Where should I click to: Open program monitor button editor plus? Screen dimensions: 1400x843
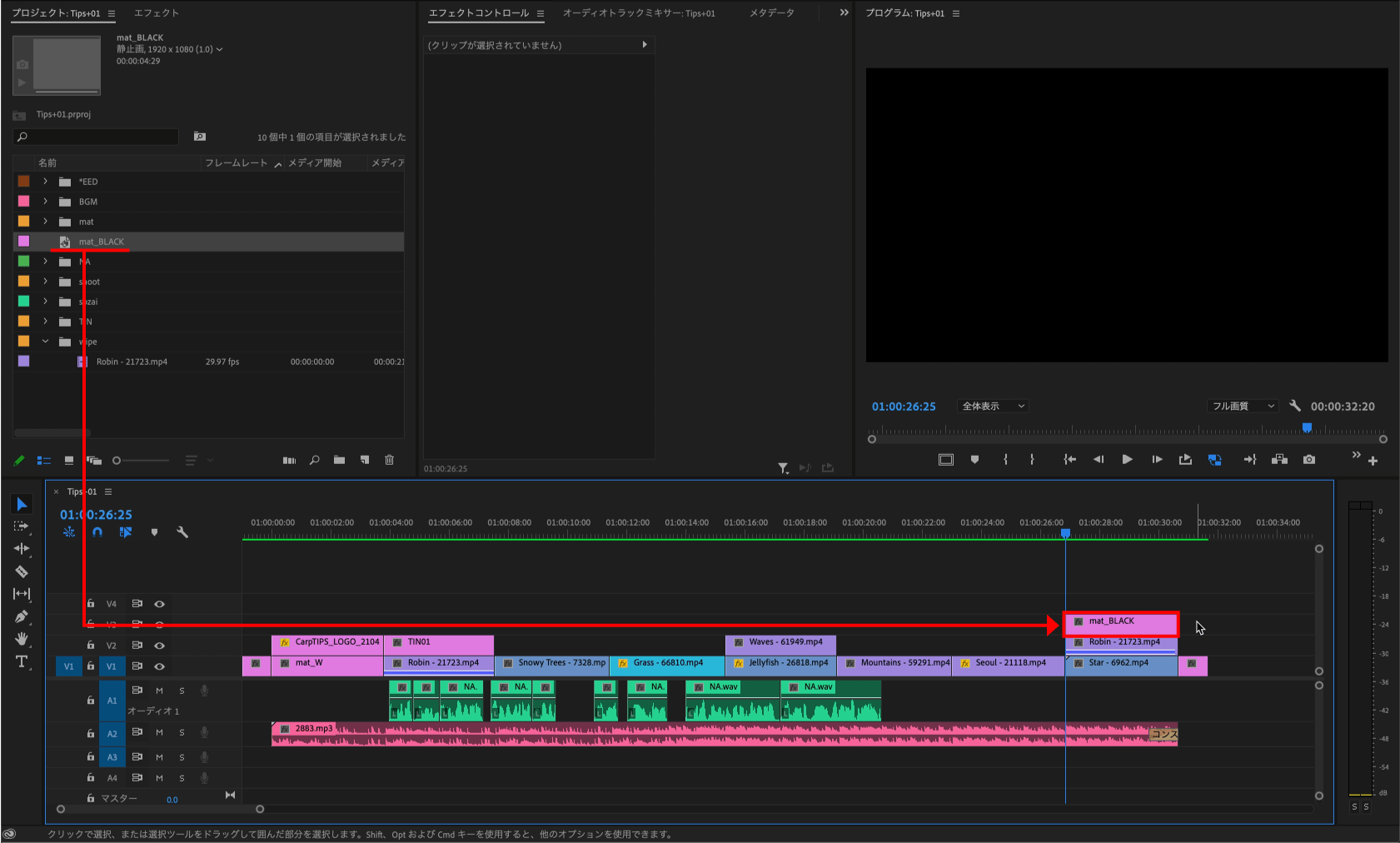click(1373, 461)
